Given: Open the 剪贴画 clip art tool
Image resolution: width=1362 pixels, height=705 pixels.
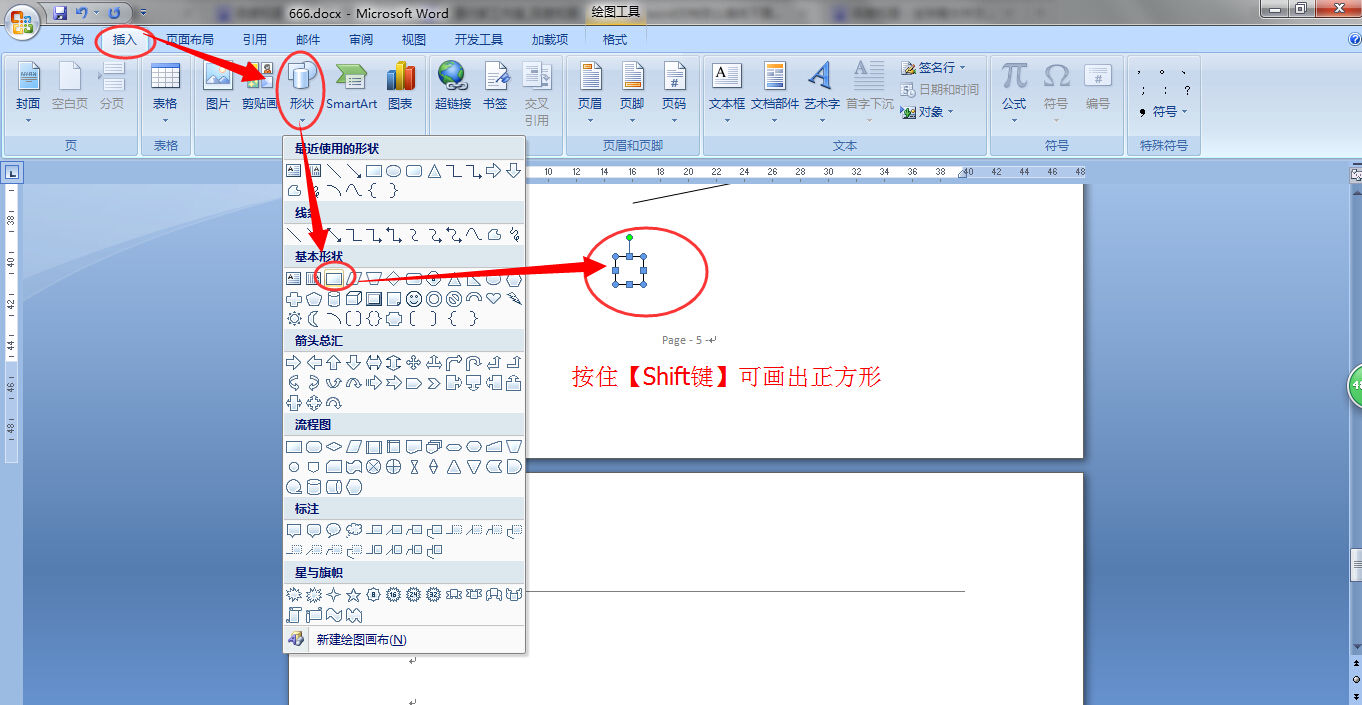Looking at the screenshot, I should (x=259, y=86).
